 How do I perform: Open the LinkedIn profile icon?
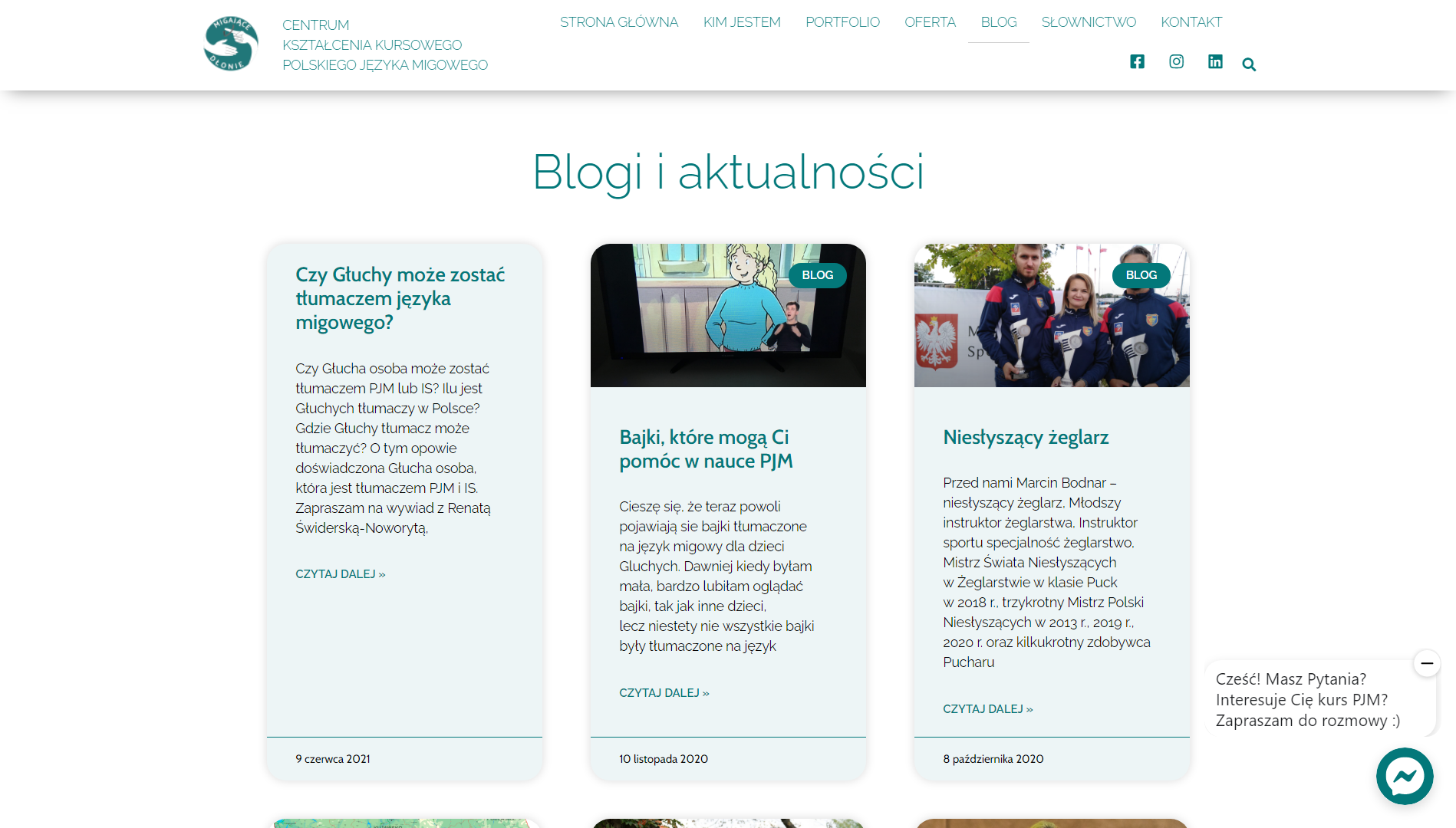coord(1215,62)
